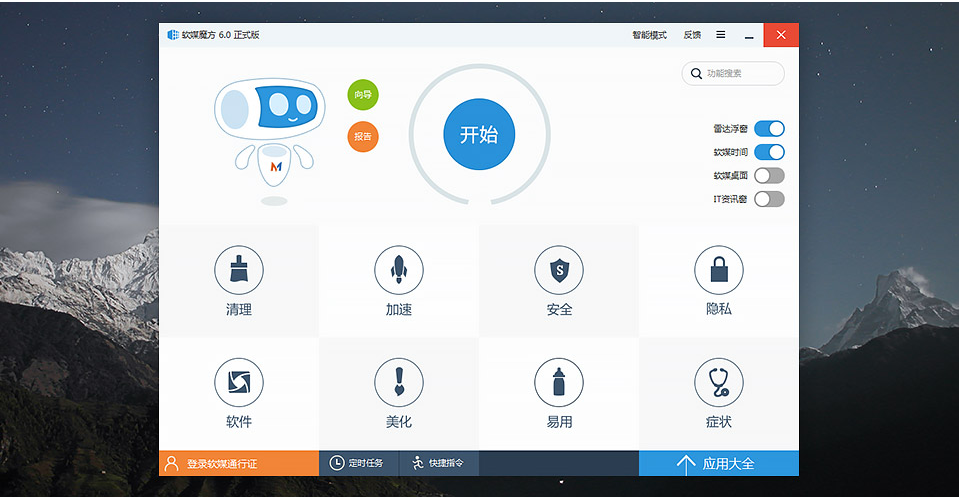The height and width of the screenshot is (498, 959).
Task: Open the 软件 software icon
Action: point(239,382)
